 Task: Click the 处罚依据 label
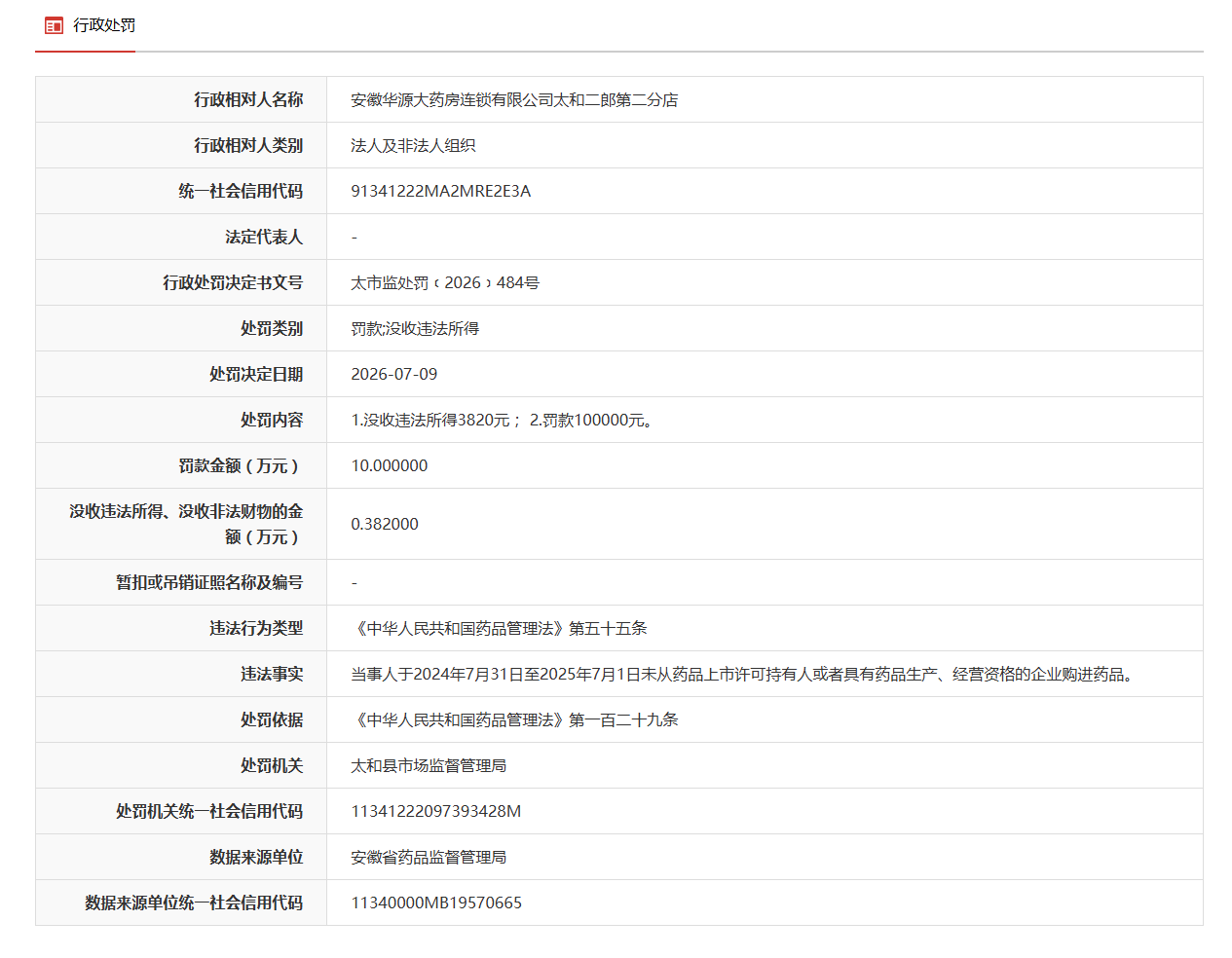pyautogui.click(x=272, y=719)
